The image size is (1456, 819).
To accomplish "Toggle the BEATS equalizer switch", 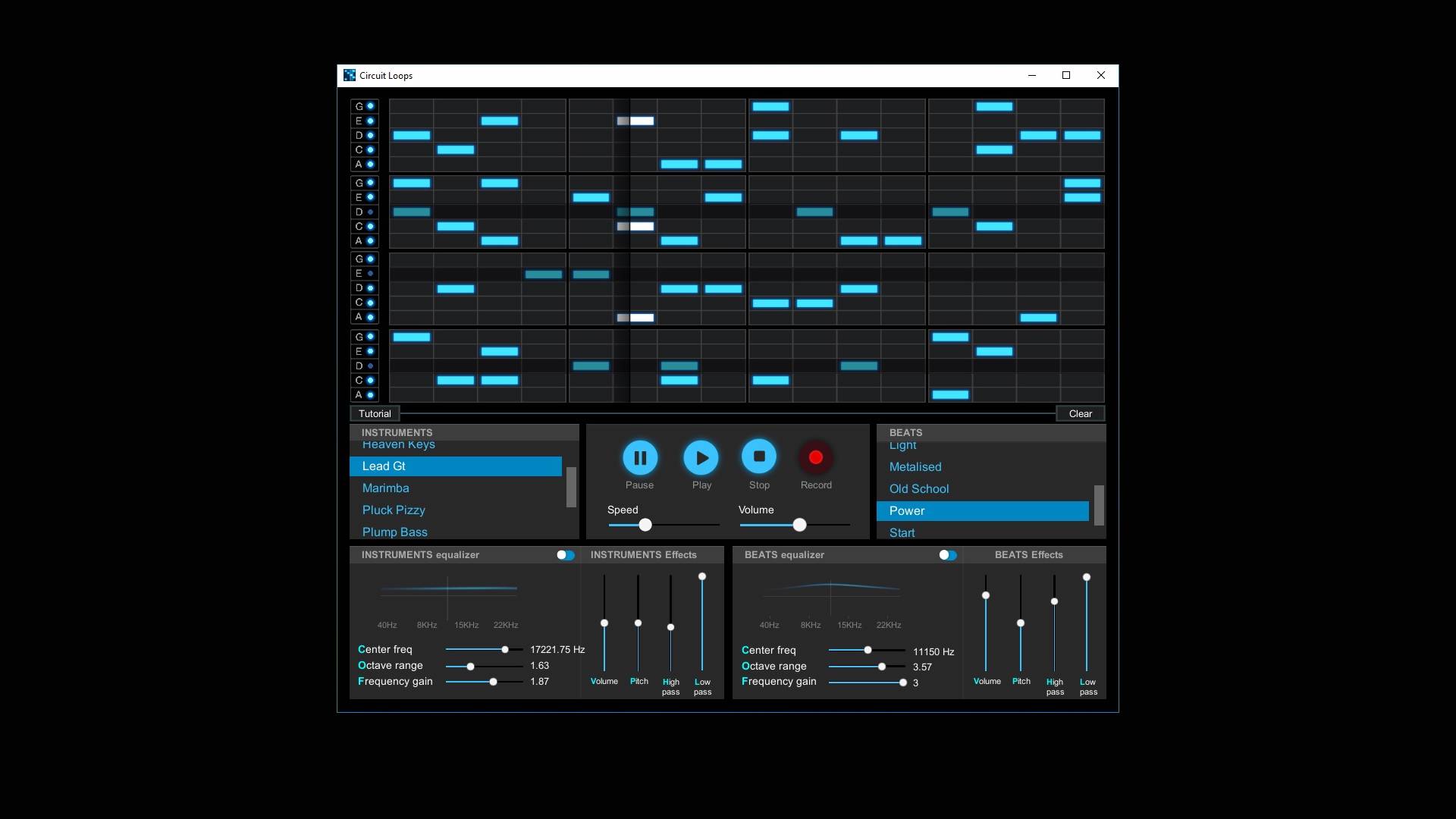I will (x=947, y=555).
